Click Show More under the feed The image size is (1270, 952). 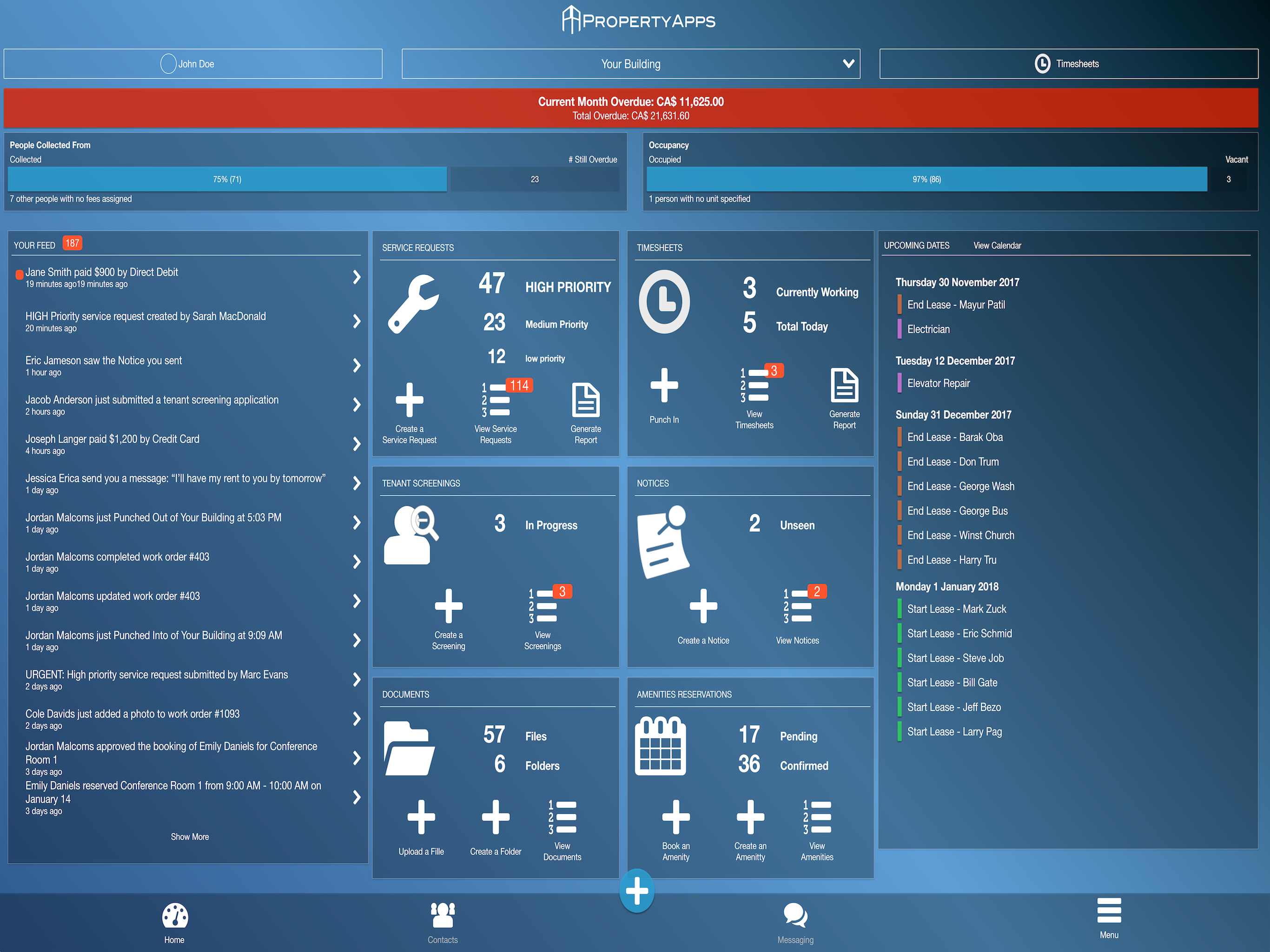coord(190,837)
